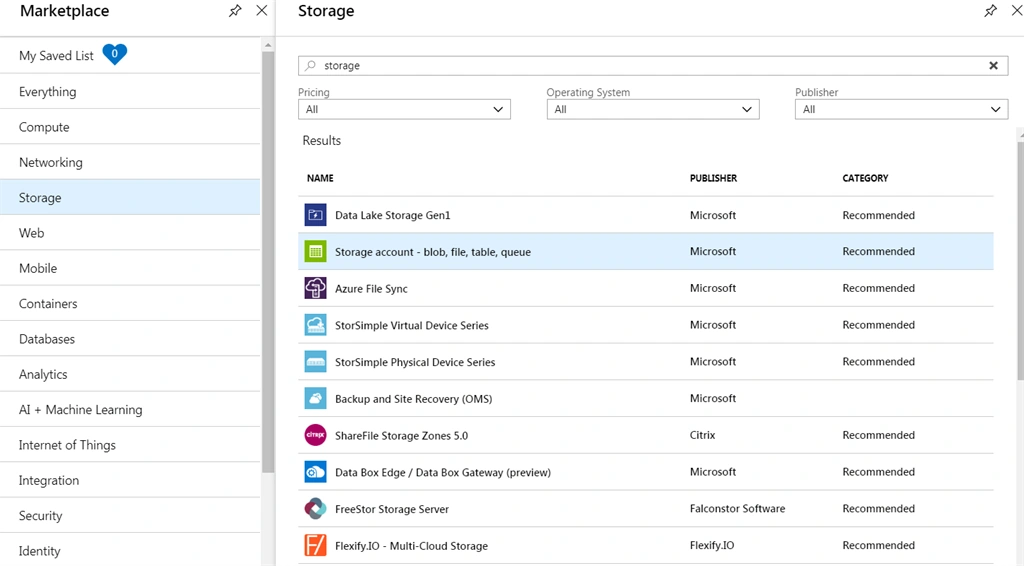Select the Security category
The width and height of the screenshot is (1024, 566).
[130, 515]
